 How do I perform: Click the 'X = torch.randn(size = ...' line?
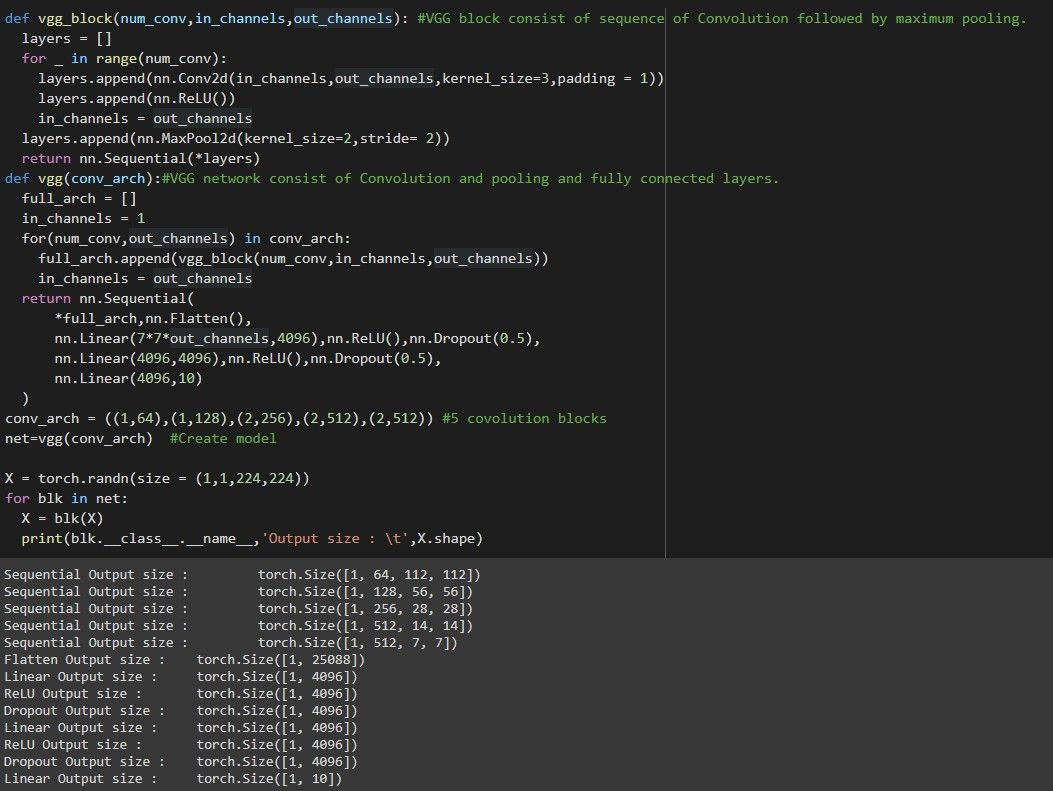click(157, 478)
